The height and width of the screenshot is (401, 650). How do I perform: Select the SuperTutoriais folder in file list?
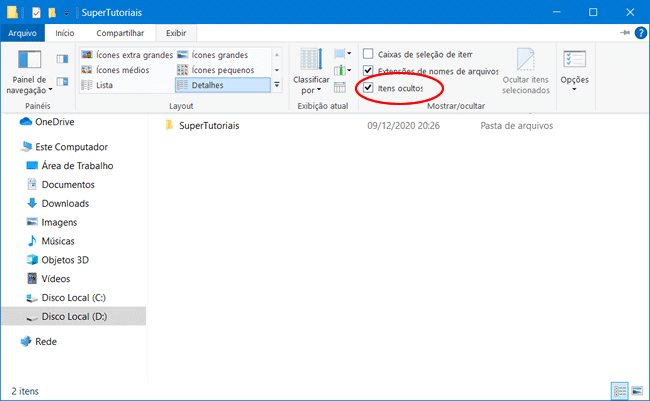(x=208, y=126)
